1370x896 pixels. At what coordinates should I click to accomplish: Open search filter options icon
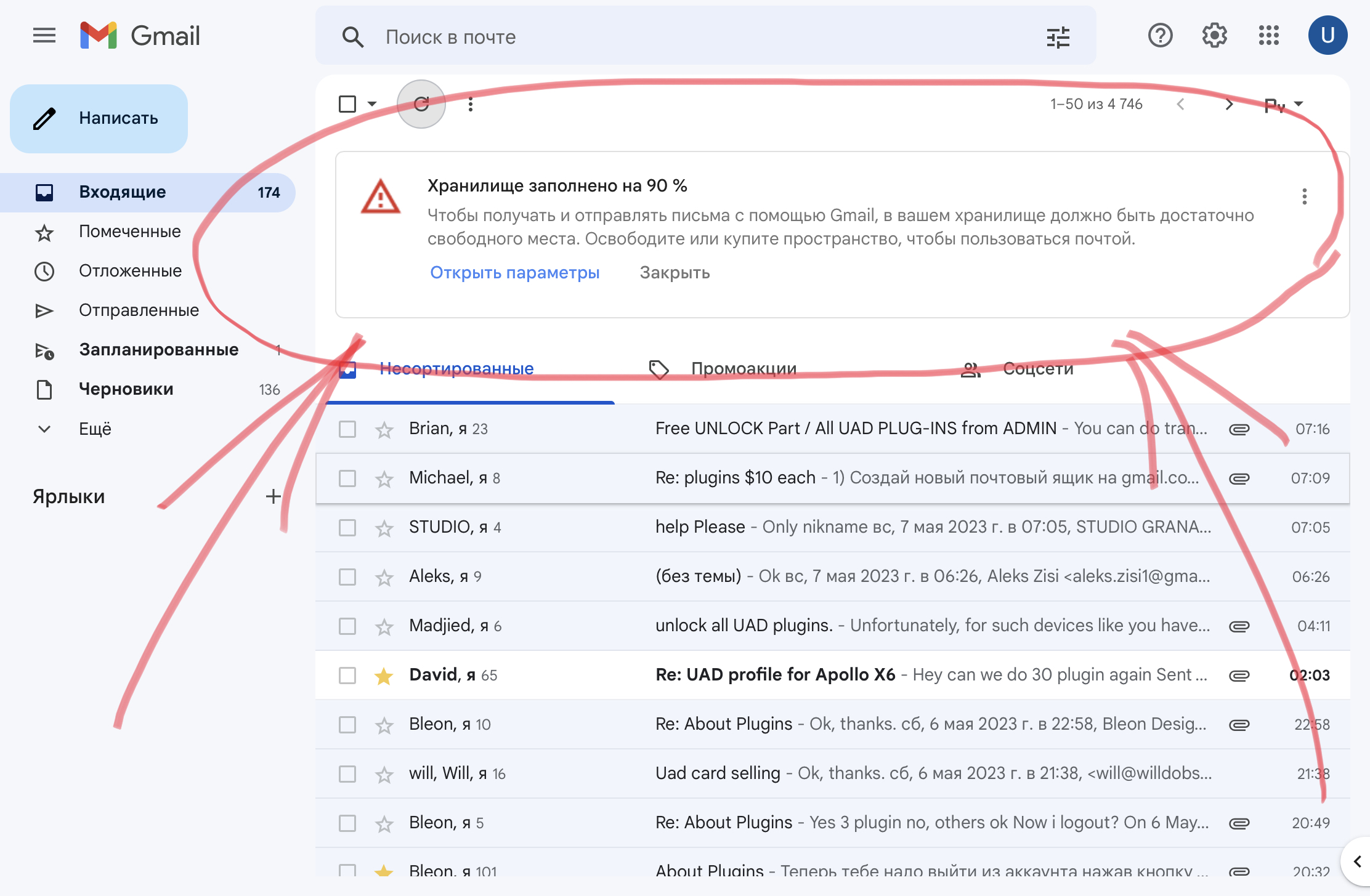(x=1058, y=37)
